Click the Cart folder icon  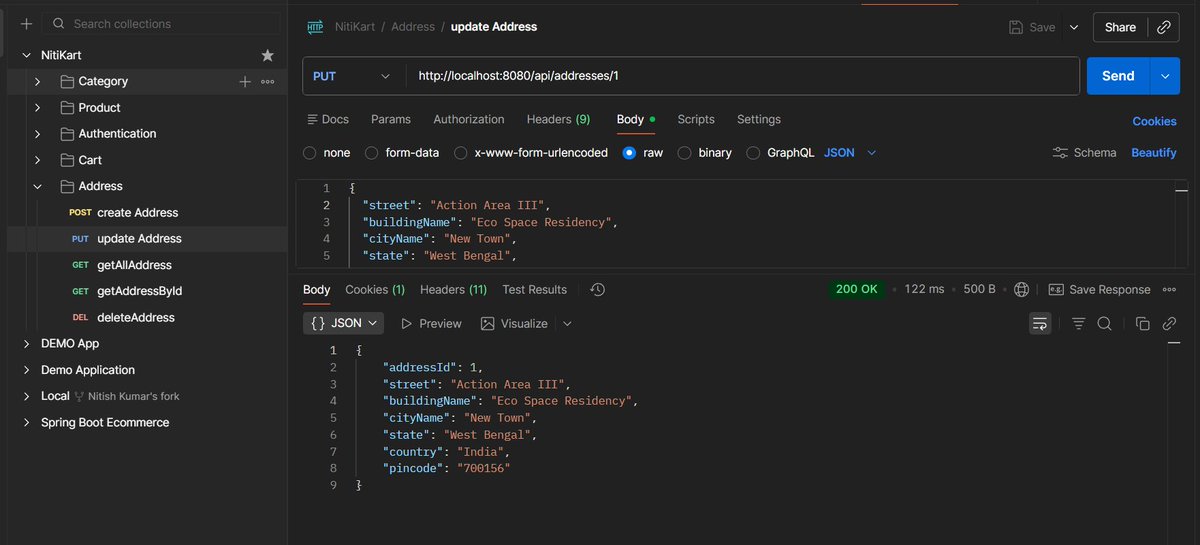[x=67, y=160]
